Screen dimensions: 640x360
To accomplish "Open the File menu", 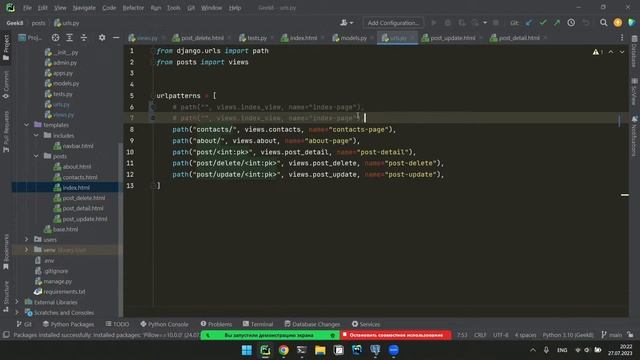I will [27, 8].
